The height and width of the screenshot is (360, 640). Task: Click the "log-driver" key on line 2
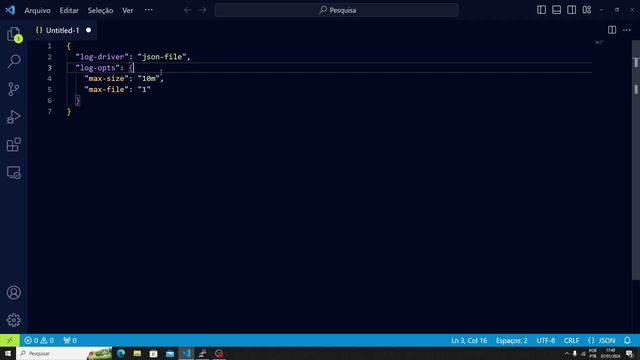[x=102, y=57]
